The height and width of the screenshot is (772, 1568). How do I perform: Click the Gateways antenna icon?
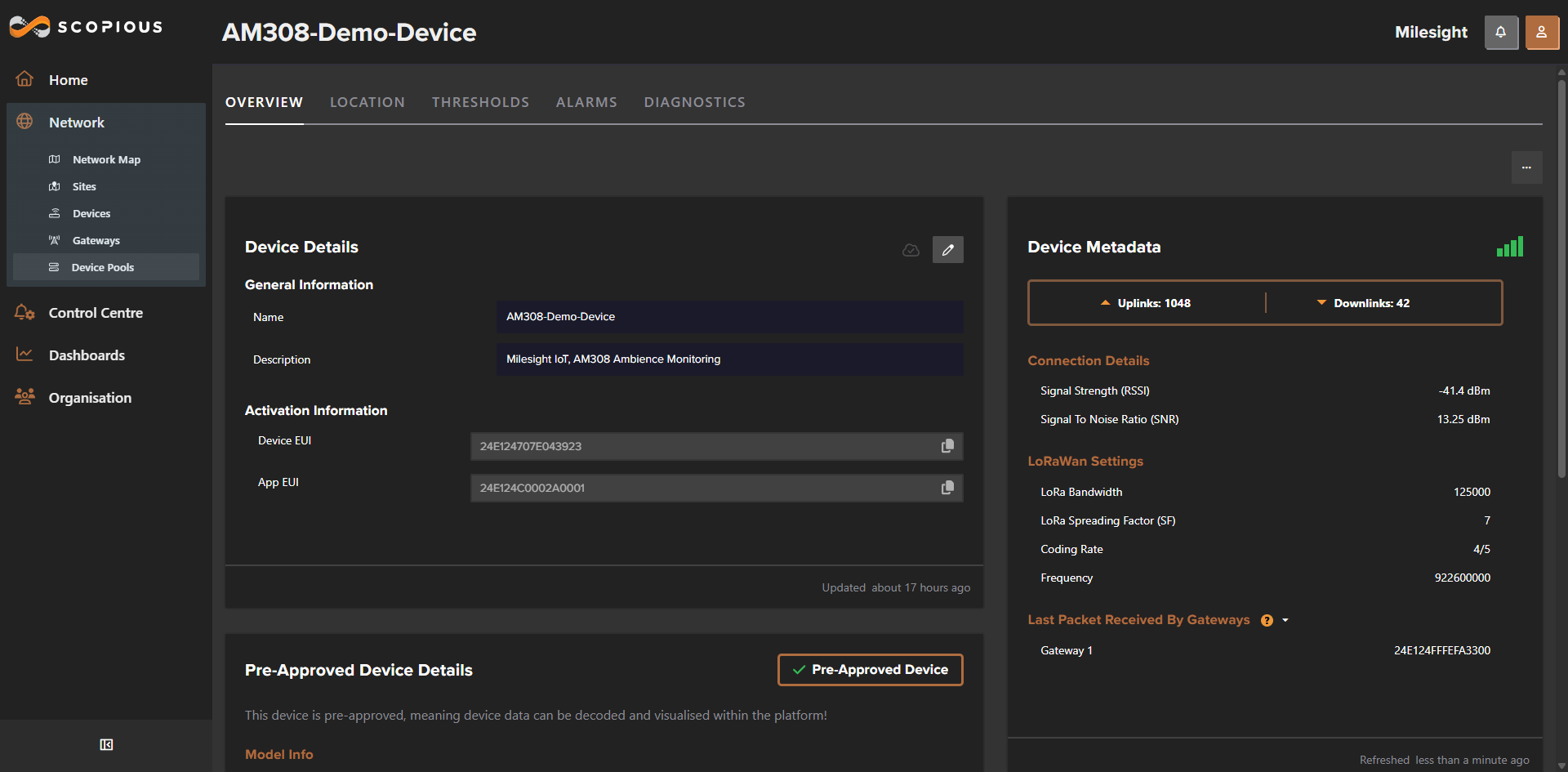coord(55,240)
